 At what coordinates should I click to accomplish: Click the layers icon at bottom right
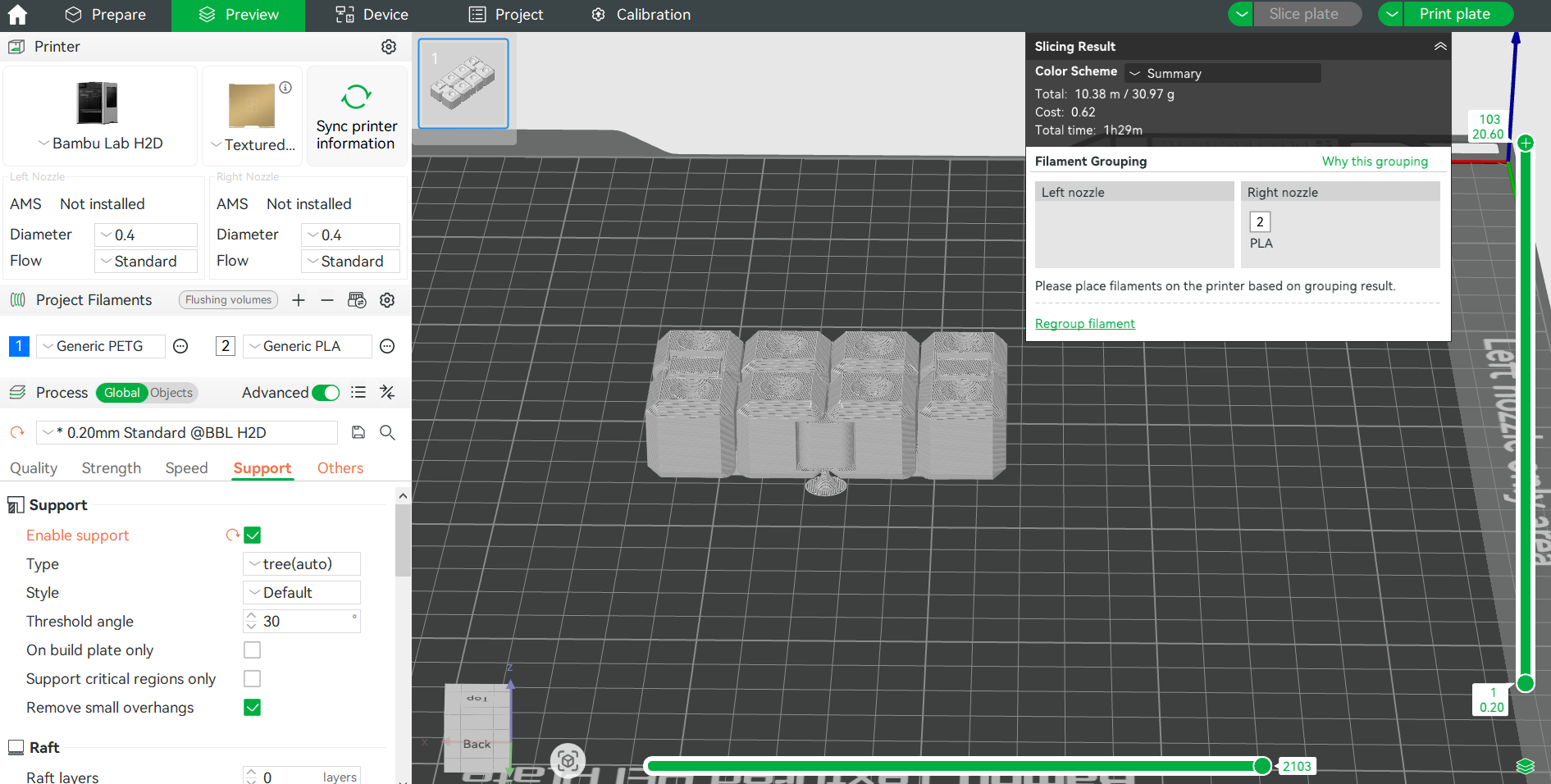pyautogui.click(x=1526, y=766)
